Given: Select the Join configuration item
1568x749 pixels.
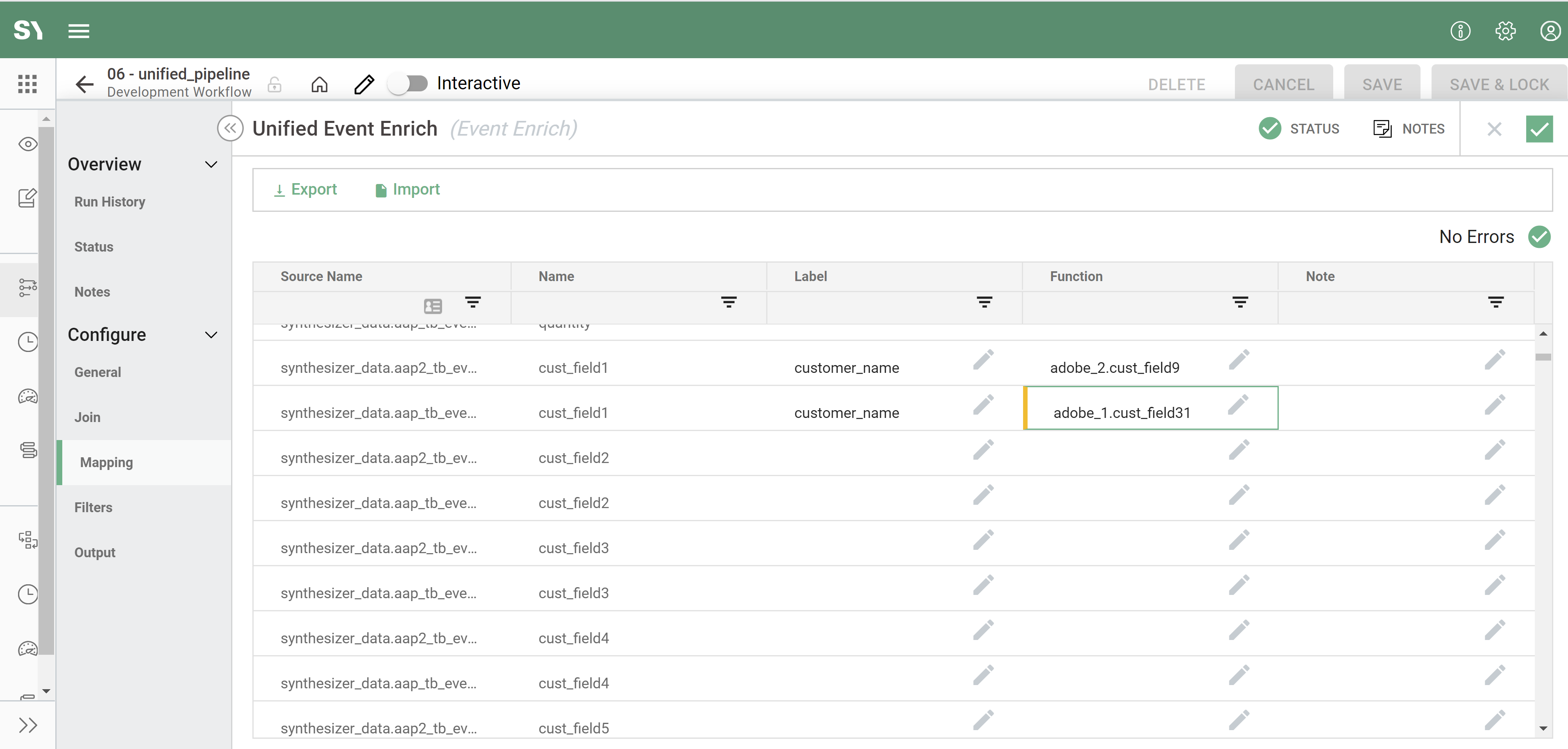Looking at the screenshot, I should (87, 417).
